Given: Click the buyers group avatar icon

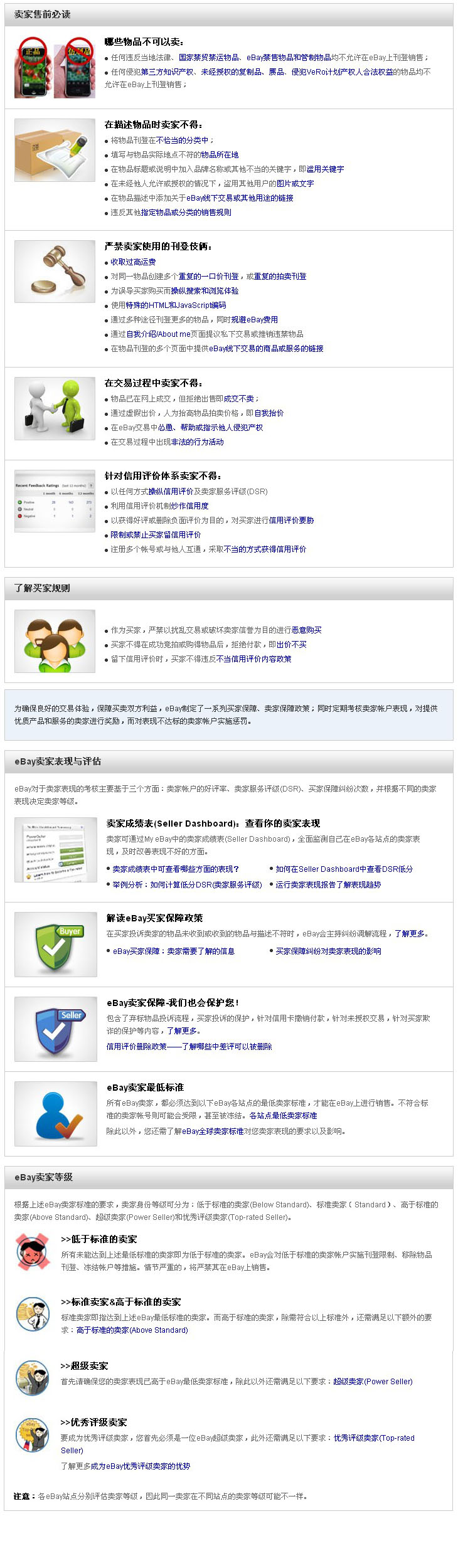Looking at the screenshot, I should pos(55,641).
